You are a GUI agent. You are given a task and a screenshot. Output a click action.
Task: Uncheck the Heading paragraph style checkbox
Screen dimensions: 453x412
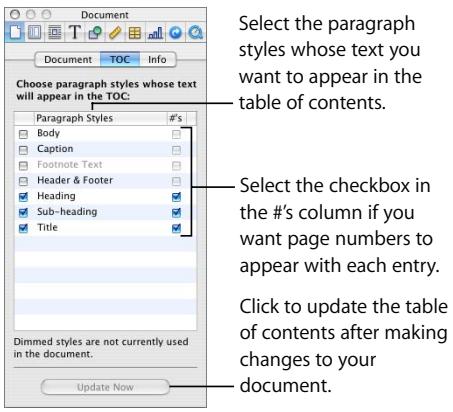point(23,197)
